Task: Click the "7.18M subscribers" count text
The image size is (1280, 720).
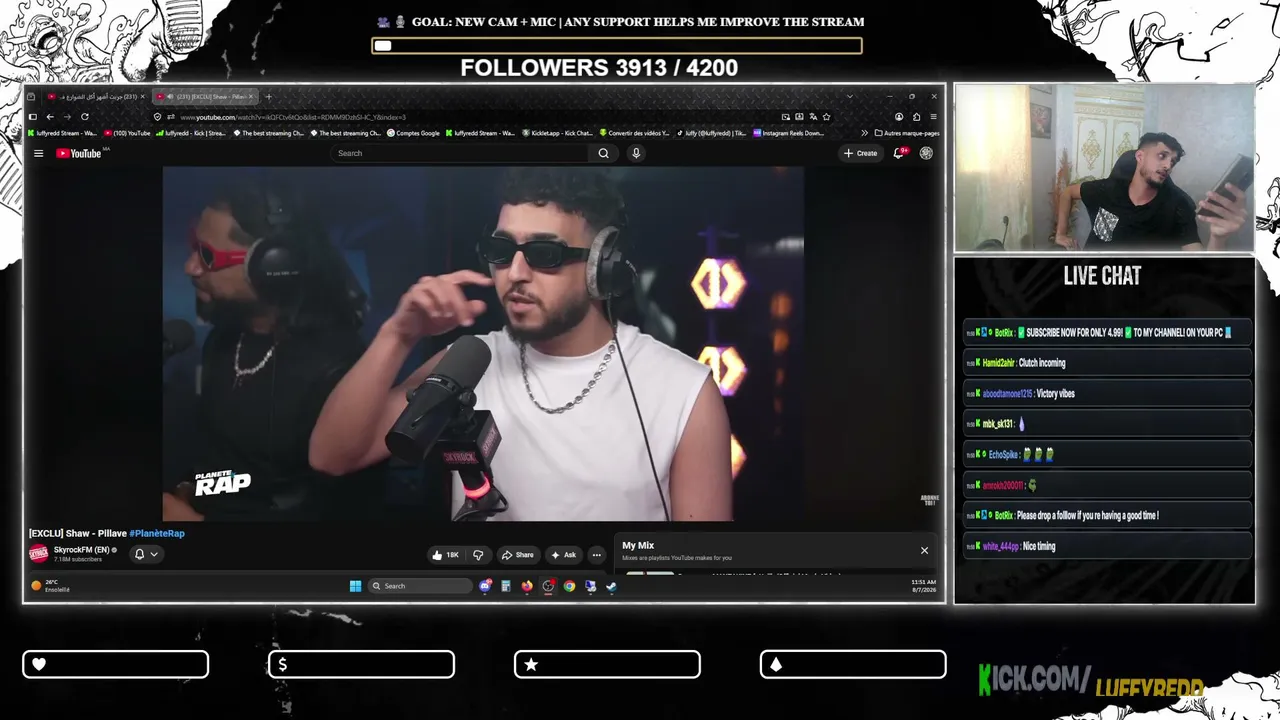Action: point(78,559)
